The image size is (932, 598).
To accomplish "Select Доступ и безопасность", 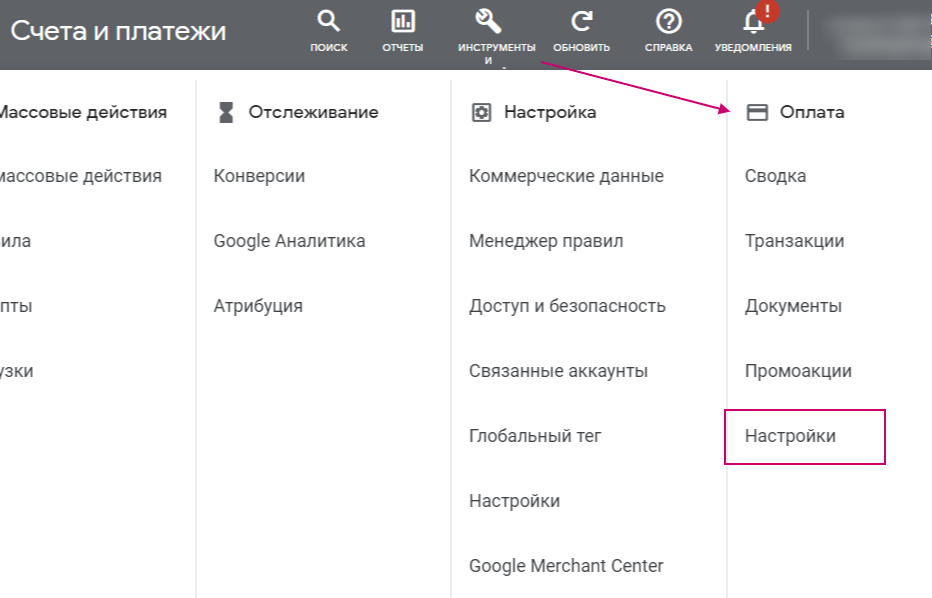I will pyautogui.click(x=567, y=306).
